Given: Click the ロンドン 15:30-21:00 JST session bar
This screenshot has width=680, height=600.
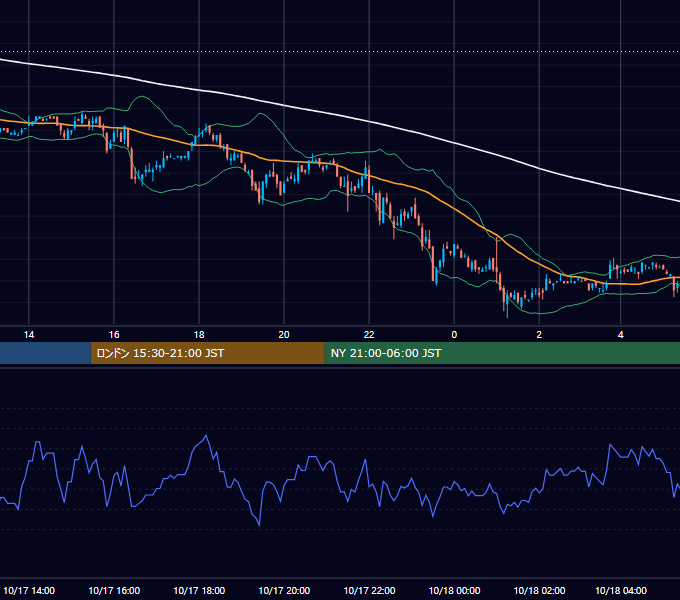Looking at the screenshot, I should (x=207, y=353).
